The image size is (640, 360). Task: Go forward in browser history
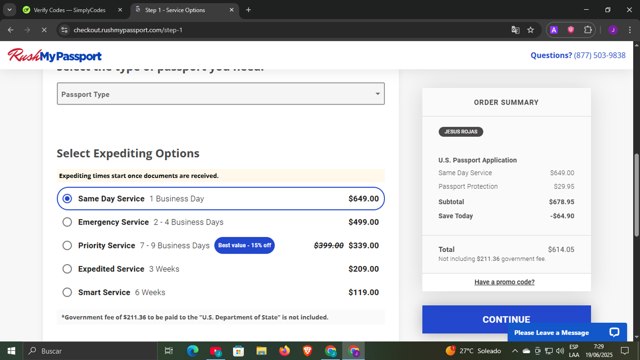27,30
